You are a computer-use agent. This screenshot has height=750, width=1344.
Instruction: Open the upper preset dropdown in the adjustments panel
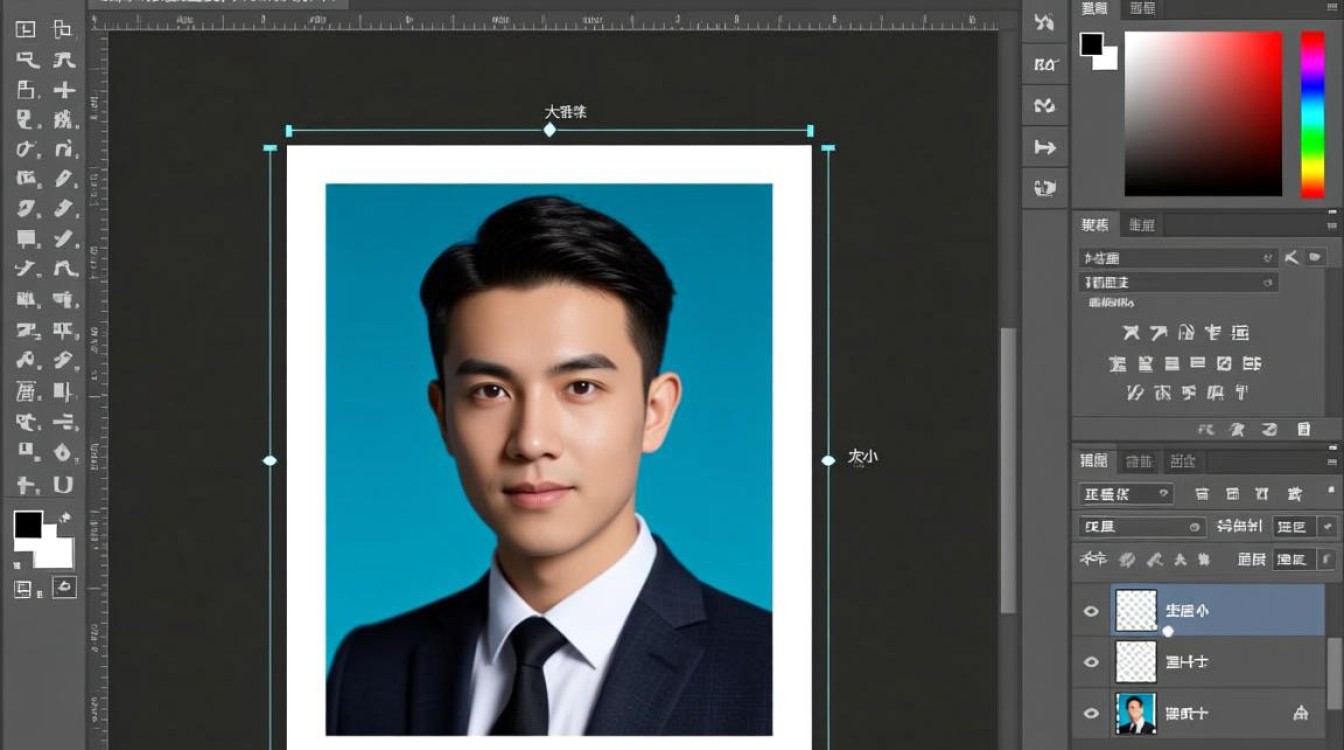[x=1179, y=258]
